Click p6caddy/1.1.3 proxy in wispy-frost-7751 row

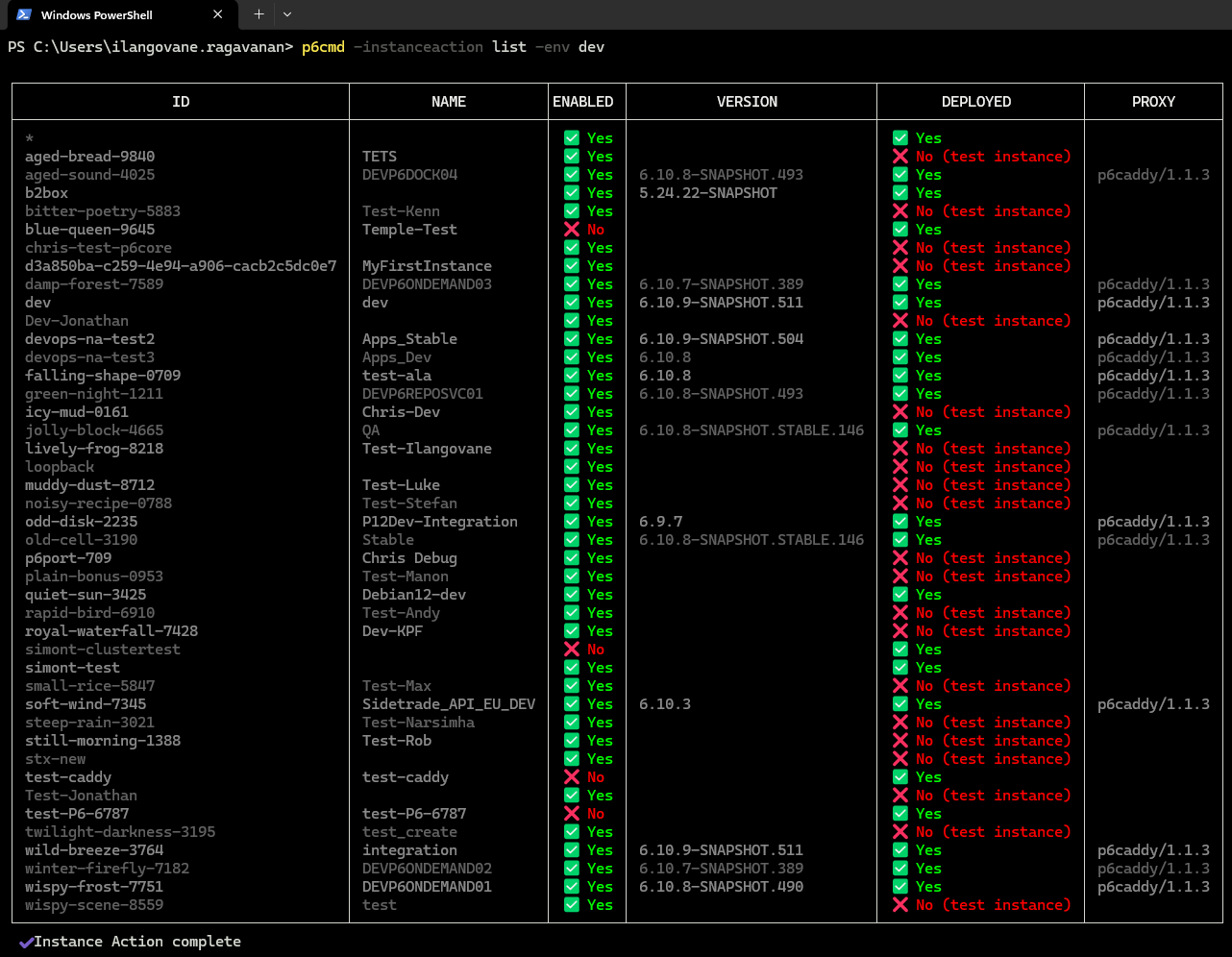pos(1153,887)
